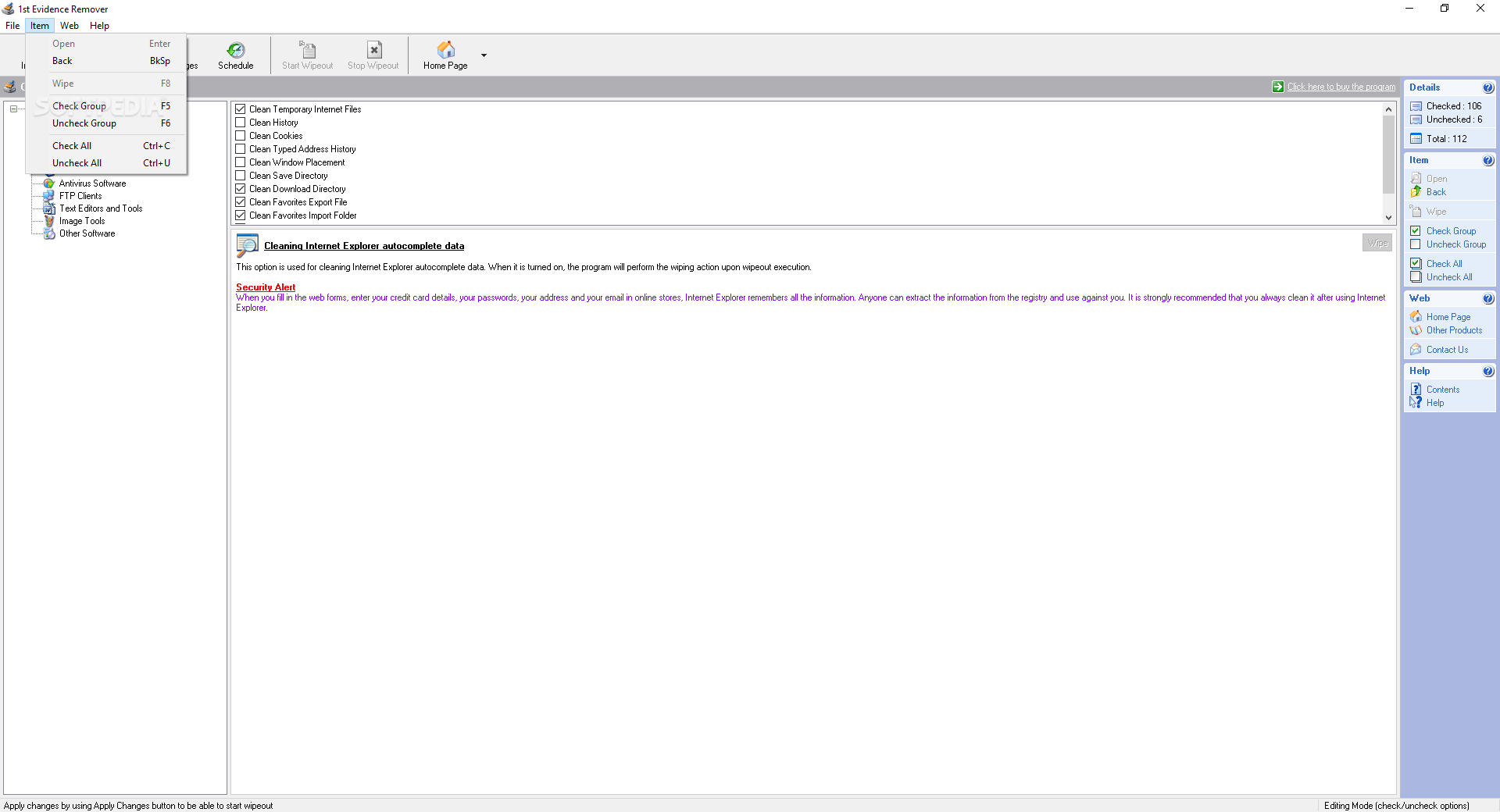Disable Clean Favorites Export File checkbox
This screenshot has height=812, width=1500.
coord(241,202)
